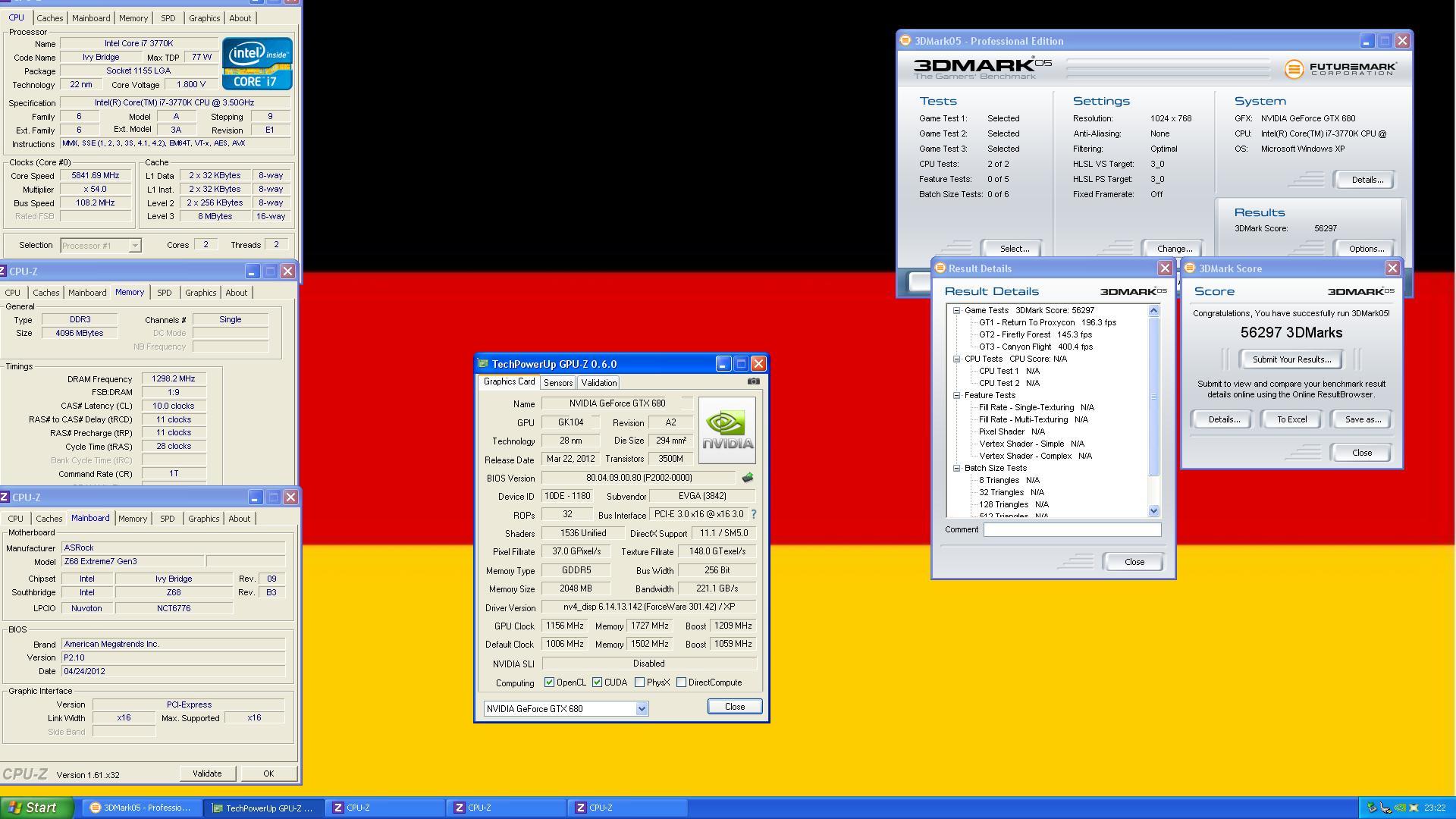Collapse the CPU Tests tree node
Image resolution: width=1456 pixels, height=819 pixels.
click(x=957, y=359)
